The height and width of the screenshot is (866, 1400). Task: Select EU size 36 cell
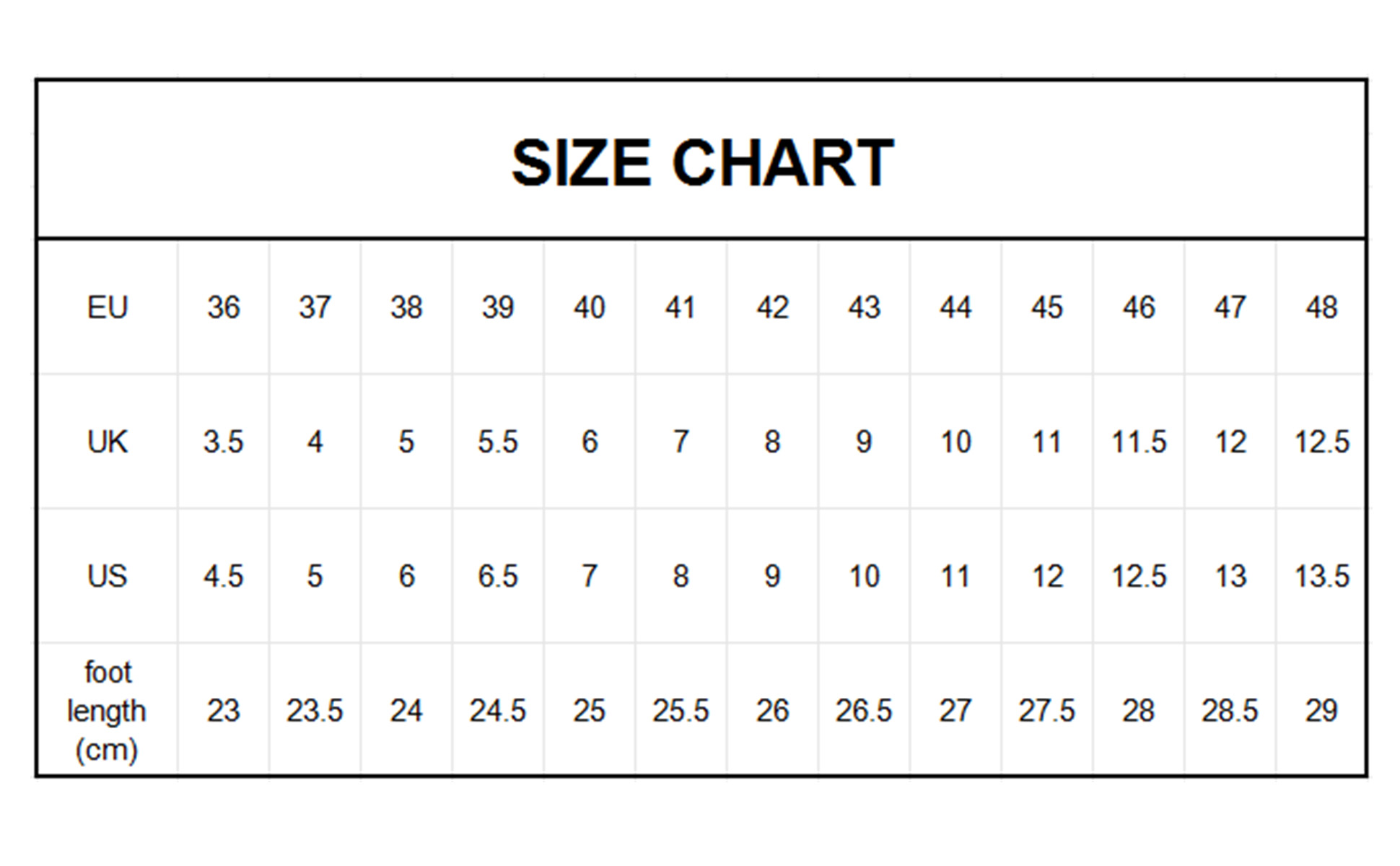point(223,308)
